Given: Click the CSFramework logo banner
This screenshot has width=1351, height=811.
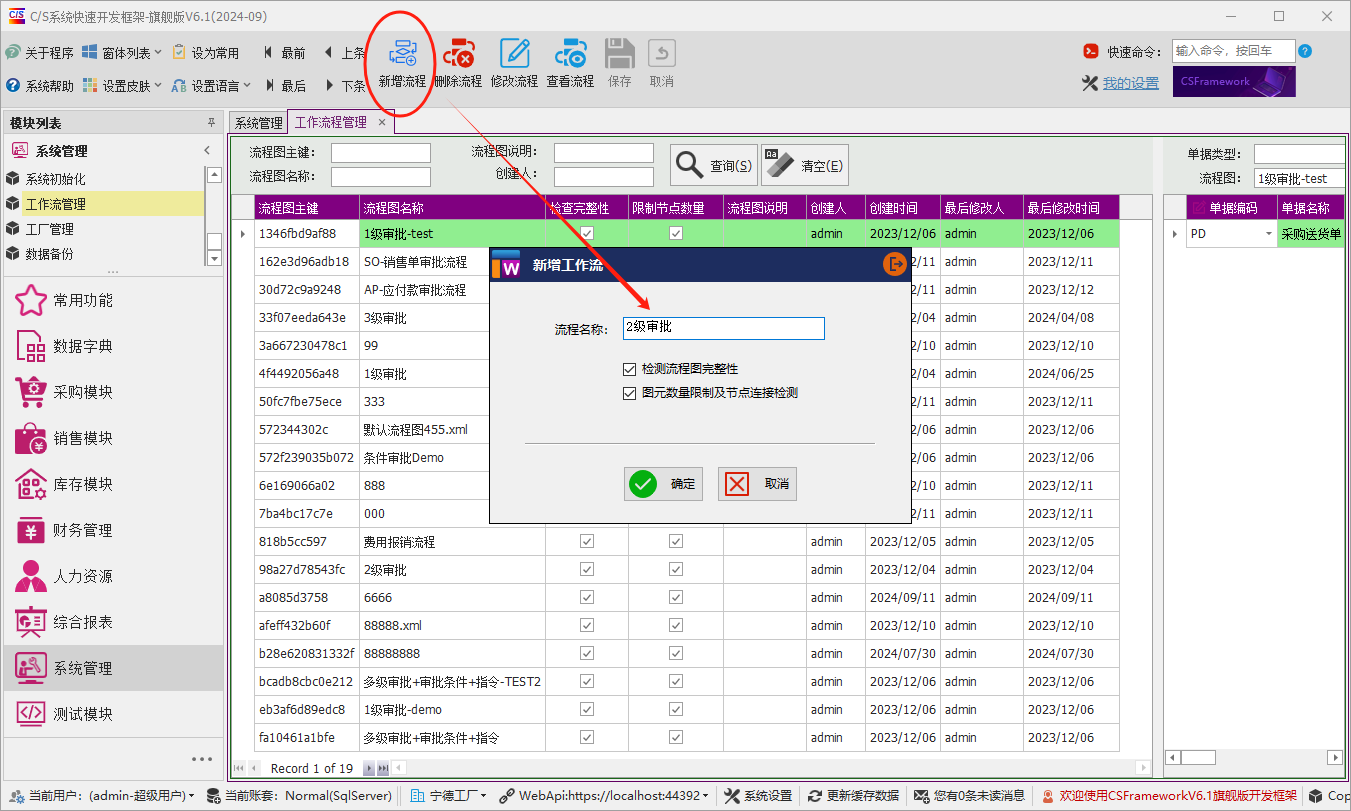Looking at the screenshot, I should 1234,82.
